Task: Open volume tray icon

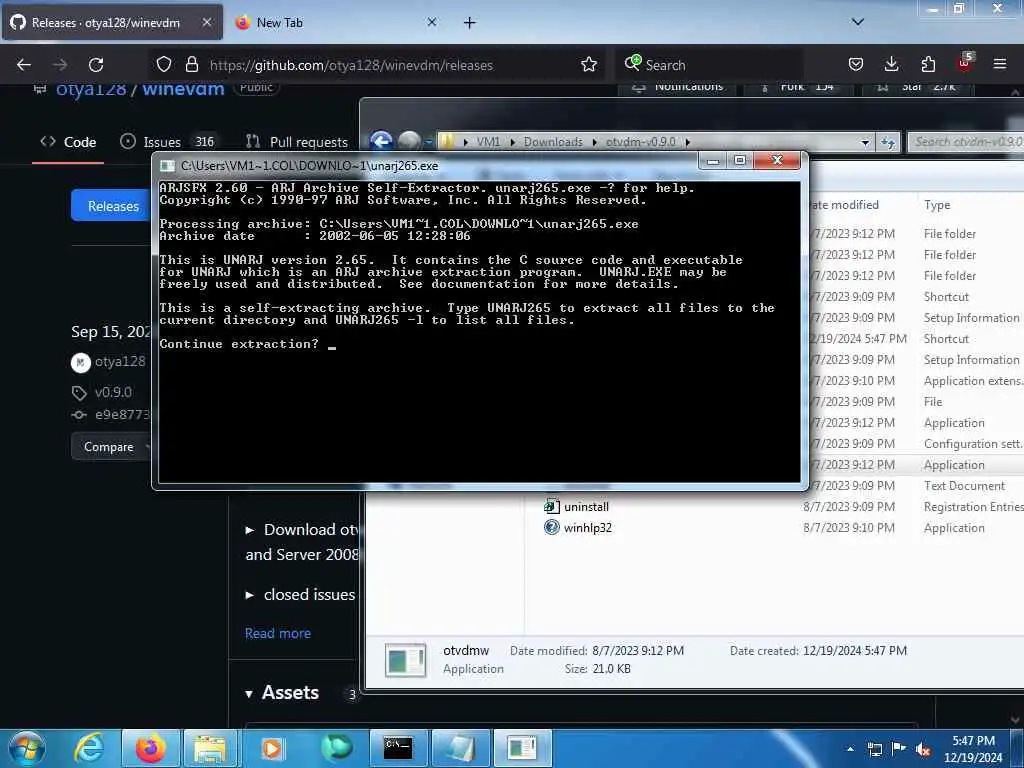Action: (x=923, y=750)
